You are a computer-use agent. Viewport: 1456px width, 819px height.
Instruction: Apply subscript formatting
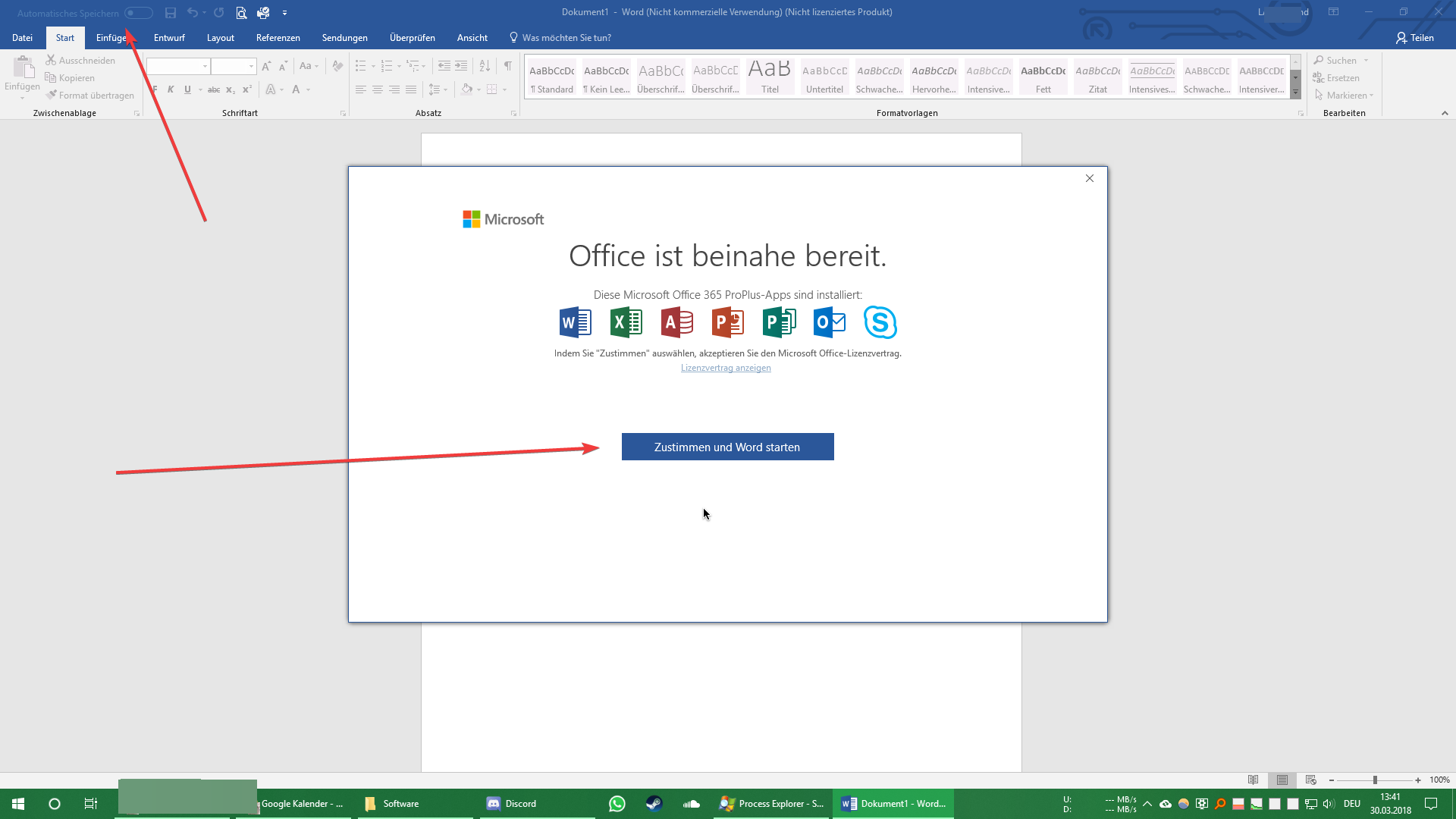pyautogui.click(x=231, y=89)
